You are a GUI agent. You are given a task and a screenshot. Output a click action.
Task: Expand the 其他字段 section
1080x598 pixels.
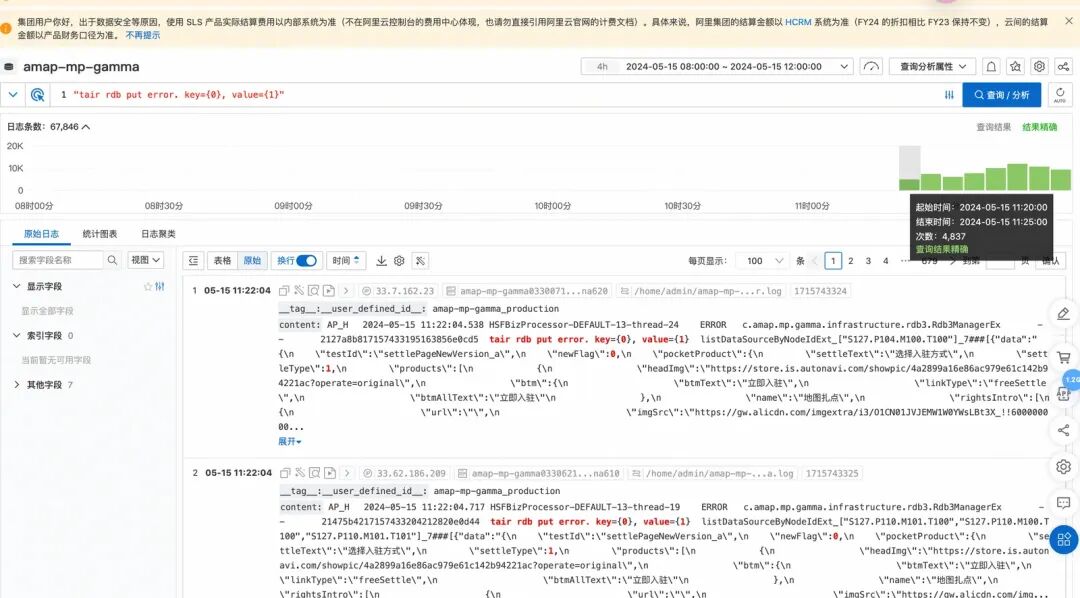(17, 384)
